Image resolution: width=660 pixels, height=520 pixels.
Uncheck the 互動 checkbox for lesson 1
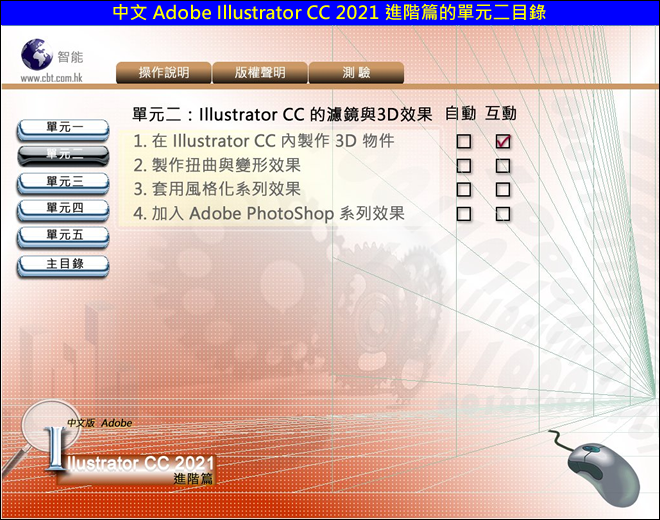(x=503, y=142)
